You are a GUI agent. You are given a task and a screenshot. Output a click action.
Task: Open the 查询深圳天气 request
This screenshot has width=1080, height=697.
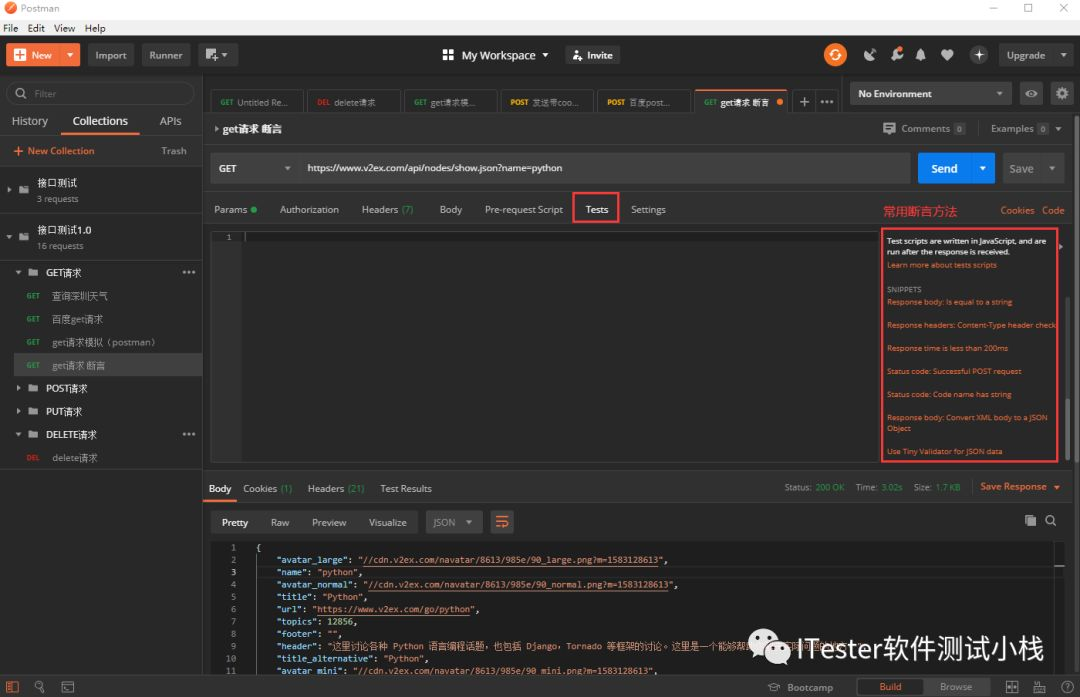click(79, 296)
